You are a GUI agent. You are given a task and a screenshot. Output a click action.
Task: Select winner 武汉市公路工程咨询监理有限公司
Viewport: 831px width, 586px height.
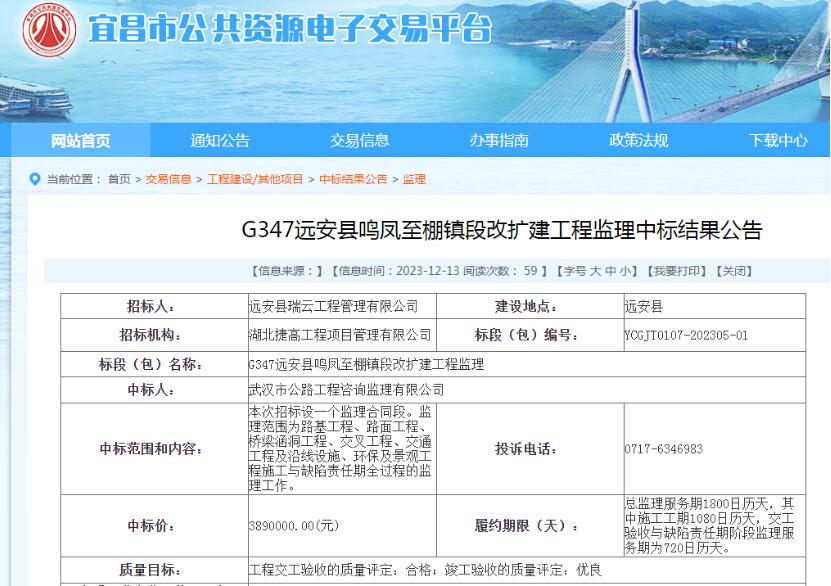347,390
